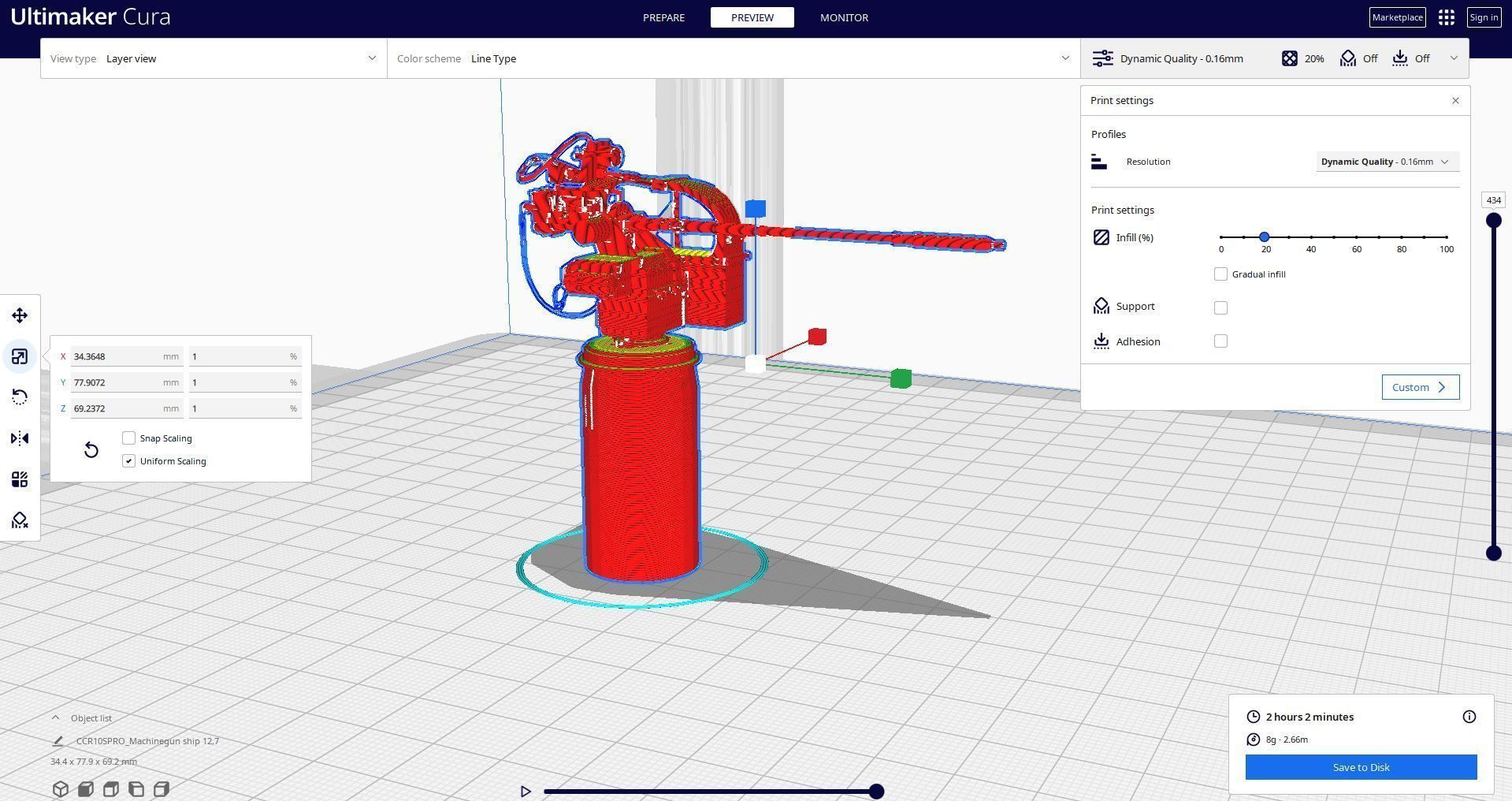Select the Rotate tool in left toolbar
The width and height of the screenshot is (1512, 801).
pos(20,397)
